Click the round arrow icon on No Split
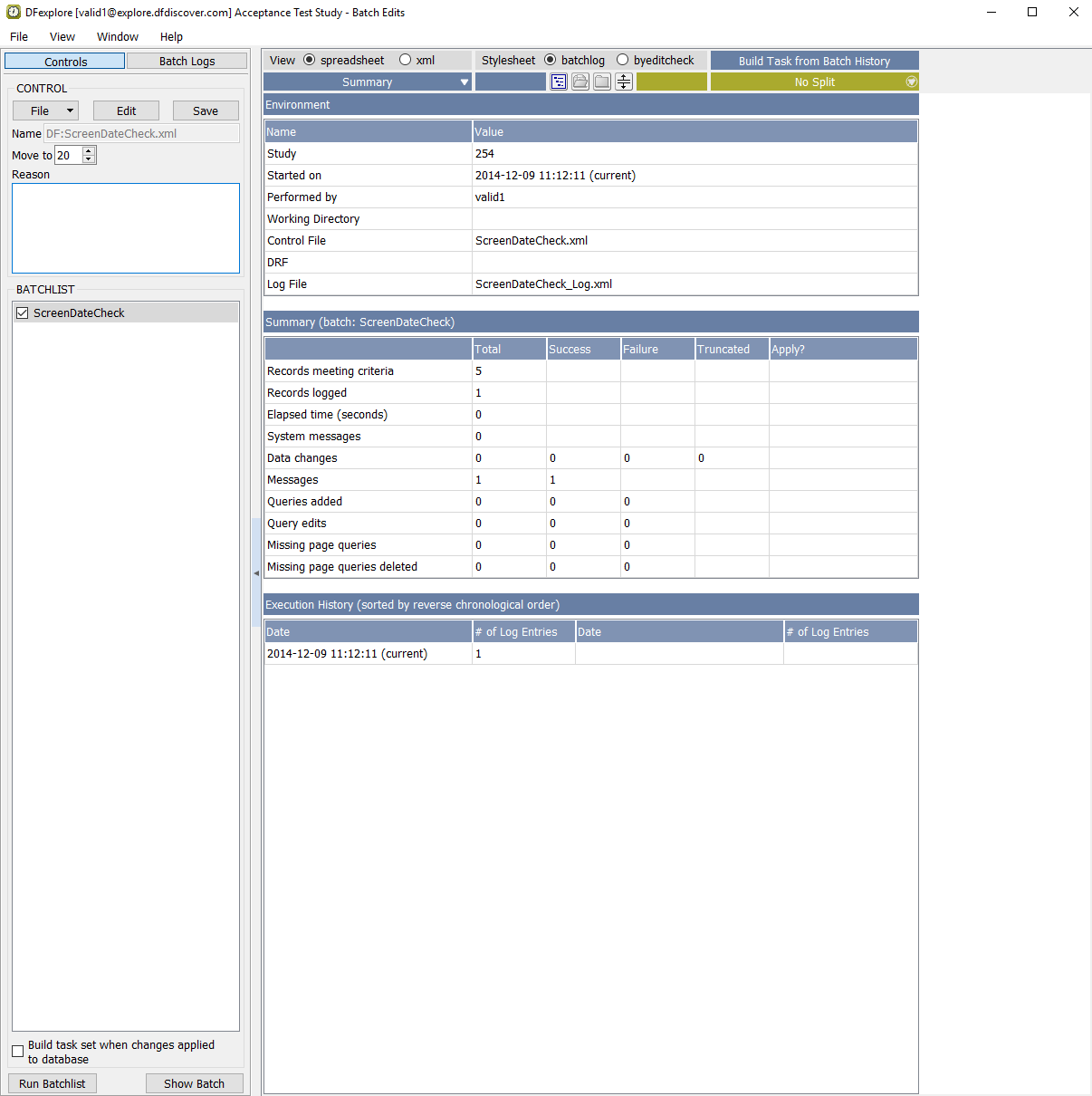Viewport: 1092px width, 1096px height. point(911,82)
